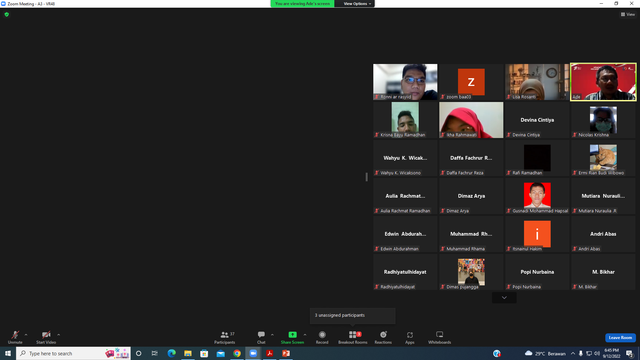640x360 pixels.
Task: Open PowerPoint from taskbar
Action: (x=286, y=353)
